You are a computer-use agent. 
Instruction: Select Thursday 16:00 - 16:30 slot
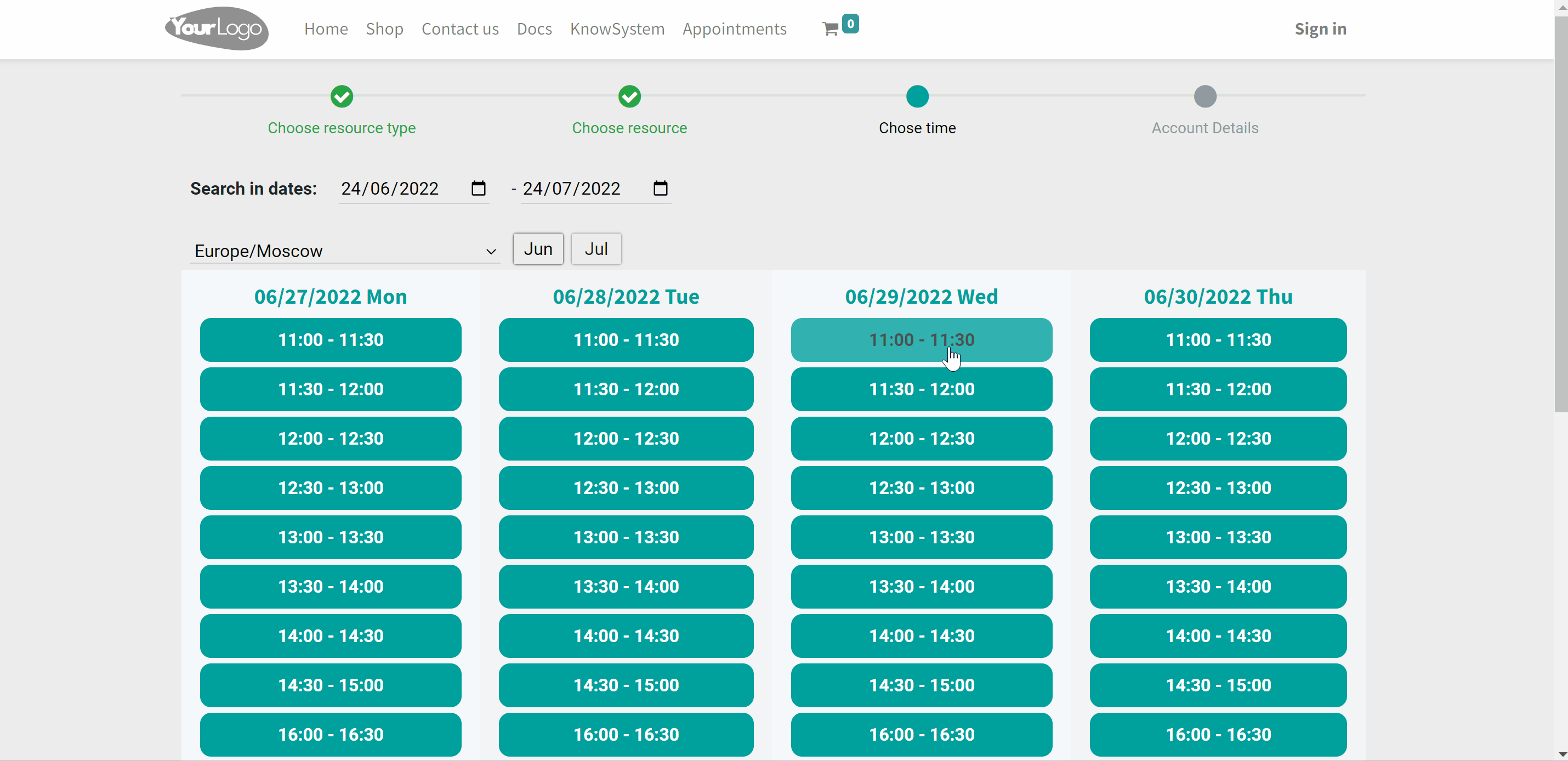point(1218,734)
